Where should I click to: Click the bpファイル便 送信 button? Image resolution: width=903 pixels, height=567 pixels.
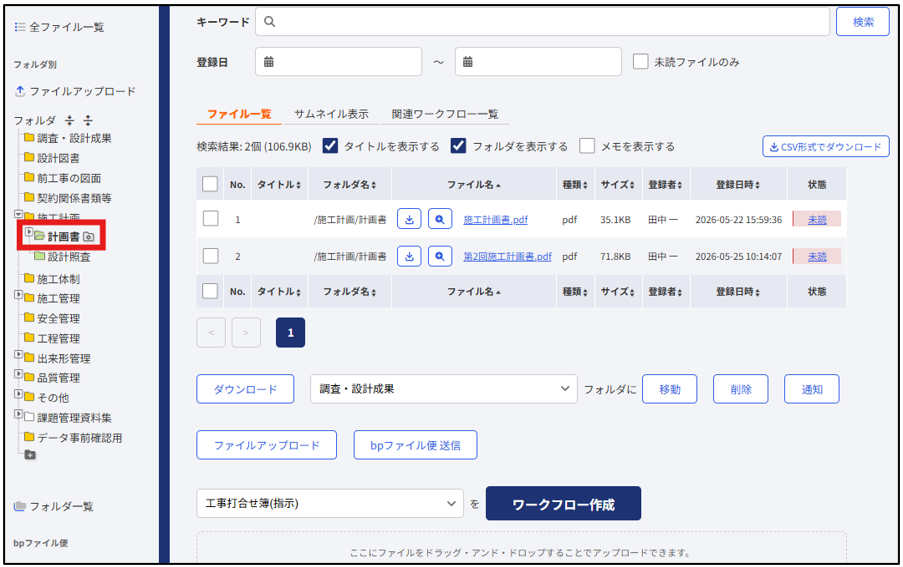(415, 445)
